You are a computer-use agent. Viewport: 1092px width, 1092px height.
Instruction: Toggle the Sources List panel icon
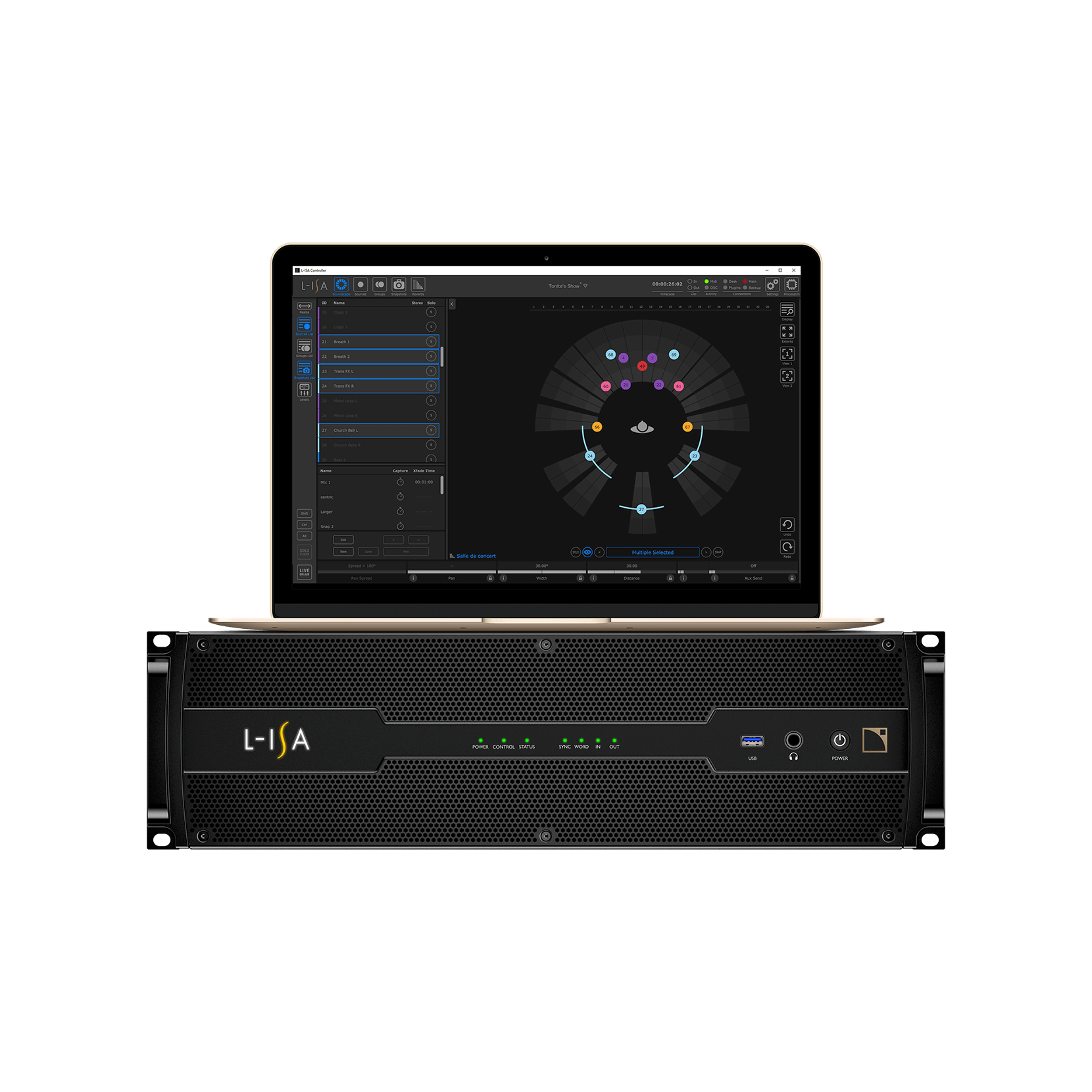click(x=304, y=324)
